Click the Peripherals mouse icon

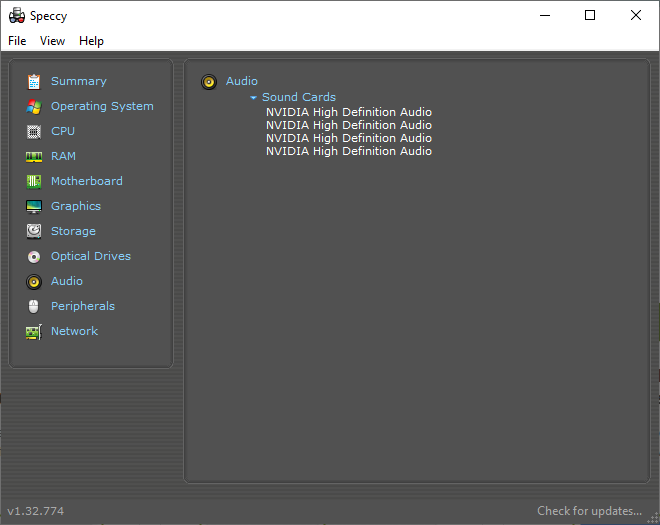tap(34, 306)
